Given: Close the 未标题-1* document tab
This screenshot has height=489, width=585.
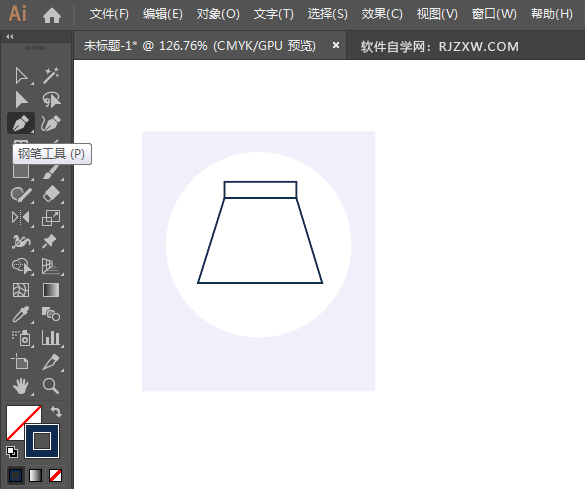Looking at the screenshot, I should pos(336,45).
